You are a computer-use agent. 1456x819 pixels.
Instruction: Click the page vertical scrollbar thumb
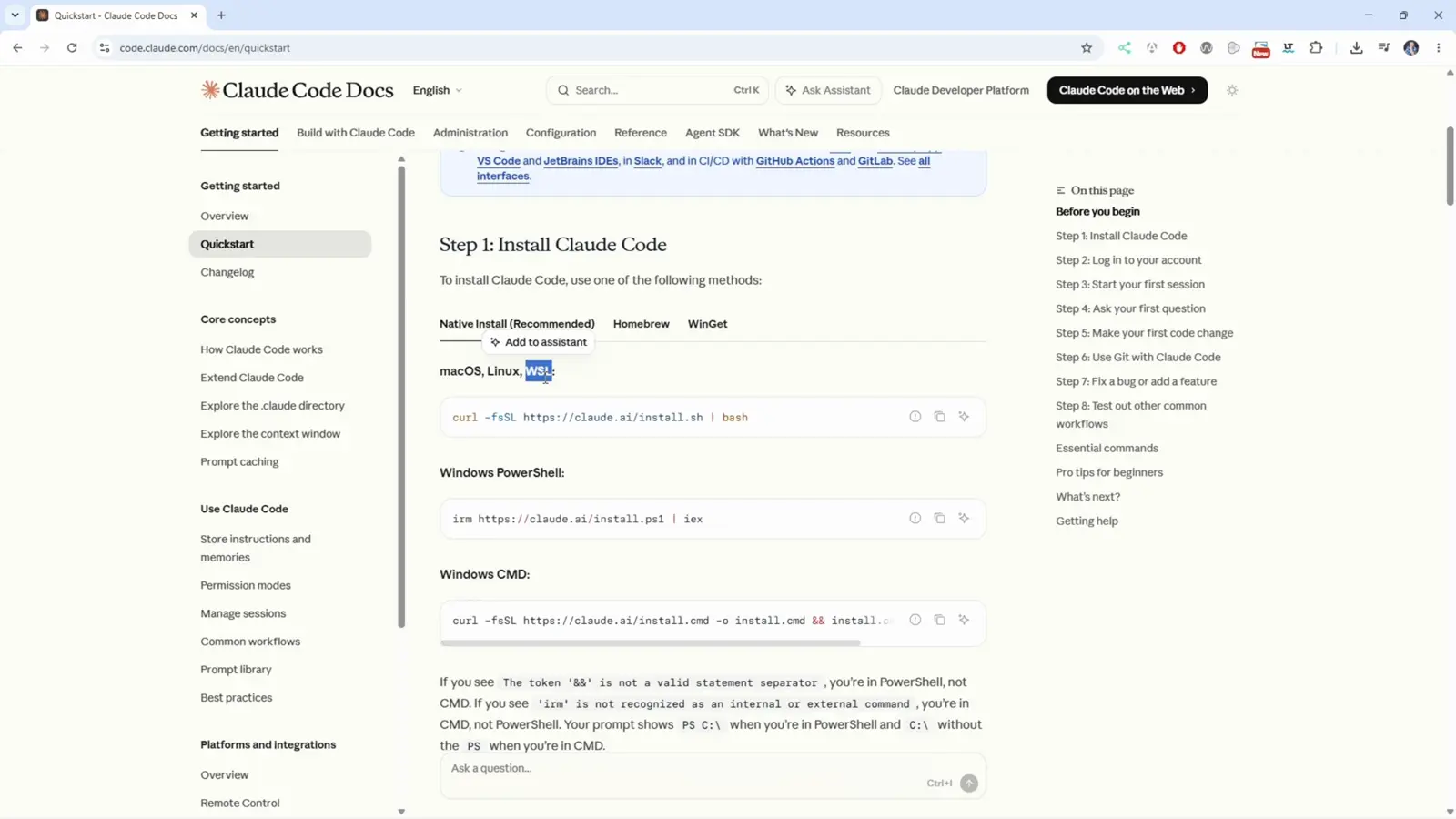pos(1450,166)
